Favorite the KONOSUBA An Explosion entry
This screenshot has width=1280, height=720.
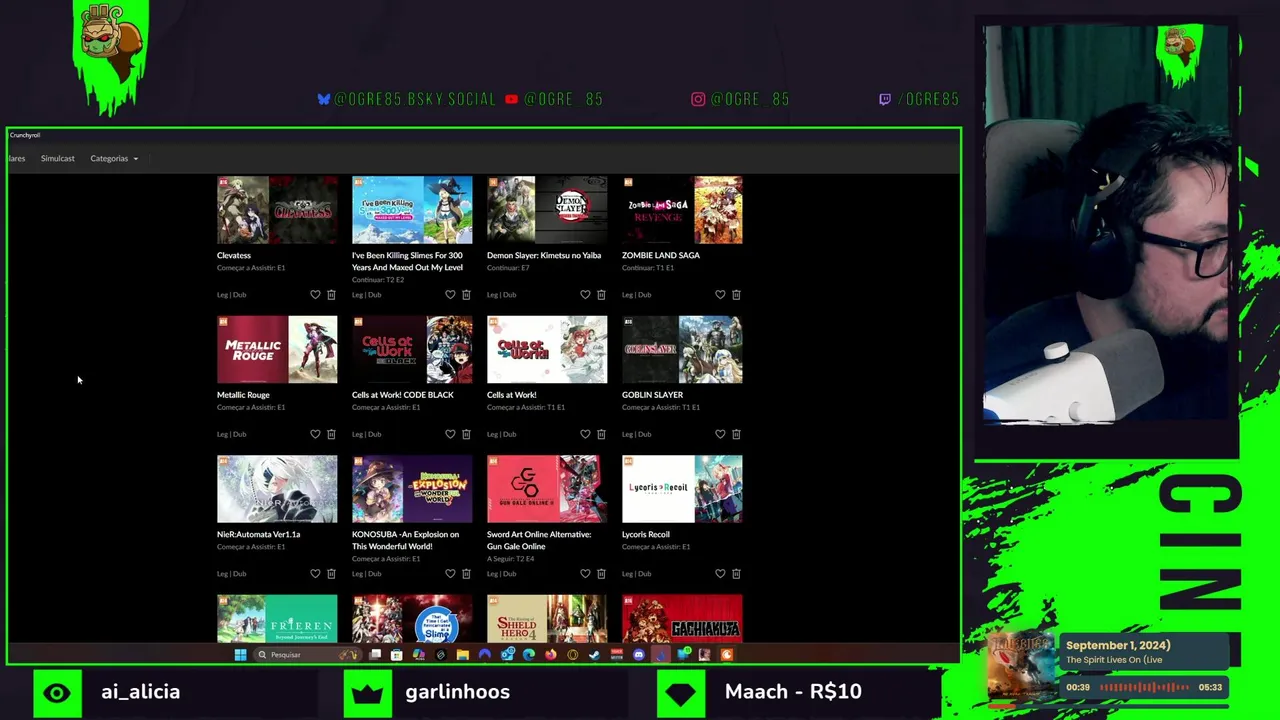click(450, 574)
